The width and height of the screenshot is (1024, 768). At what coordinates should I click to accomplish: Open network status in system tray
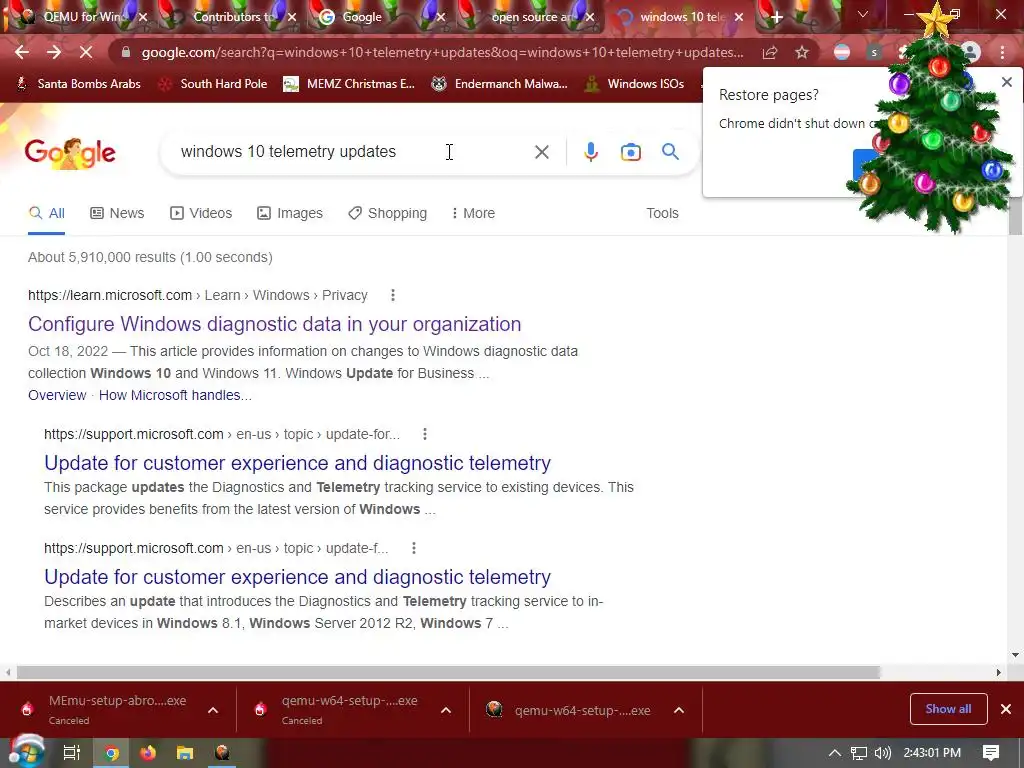click(x=858, y=753)
